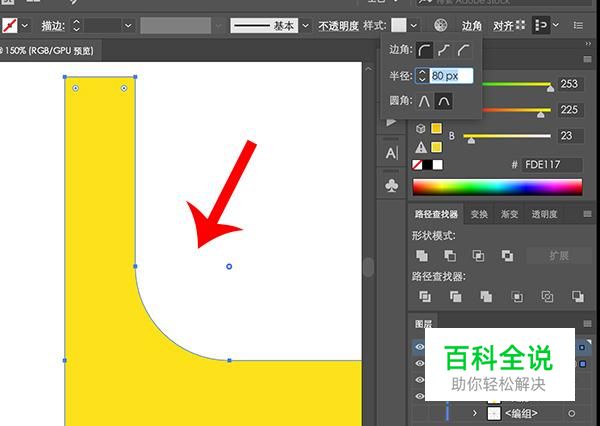Viewport: 600px width, 426px height.
Task: Click the Merge pathfinder icon
Action: (x=486, y=296)
